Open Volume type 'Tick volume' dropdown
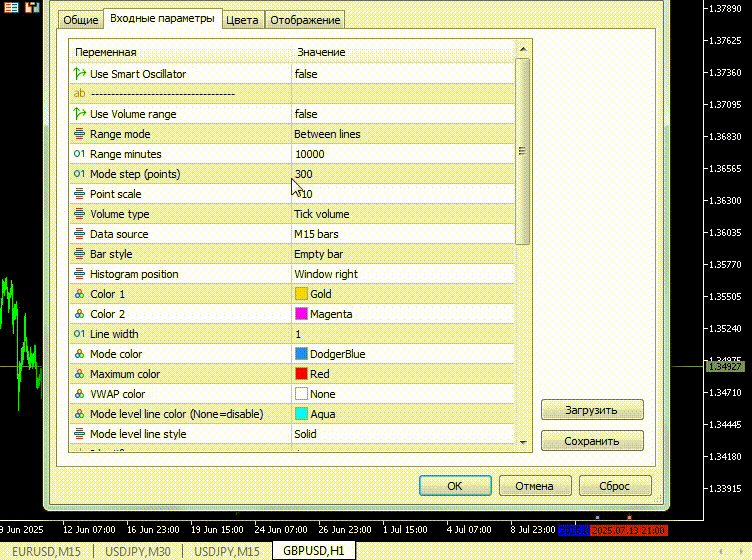 pyautogui.click(x=402, y=214)
